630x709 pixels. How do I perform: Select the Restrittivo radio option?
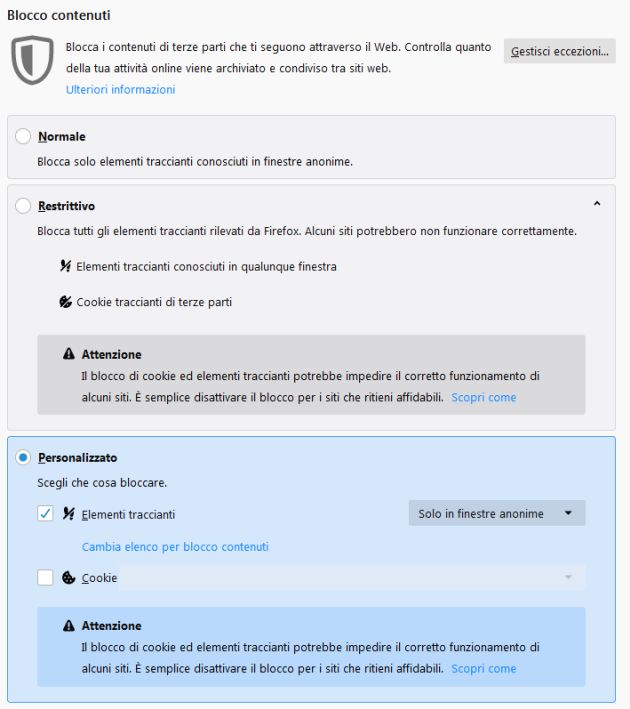point(24,205)
